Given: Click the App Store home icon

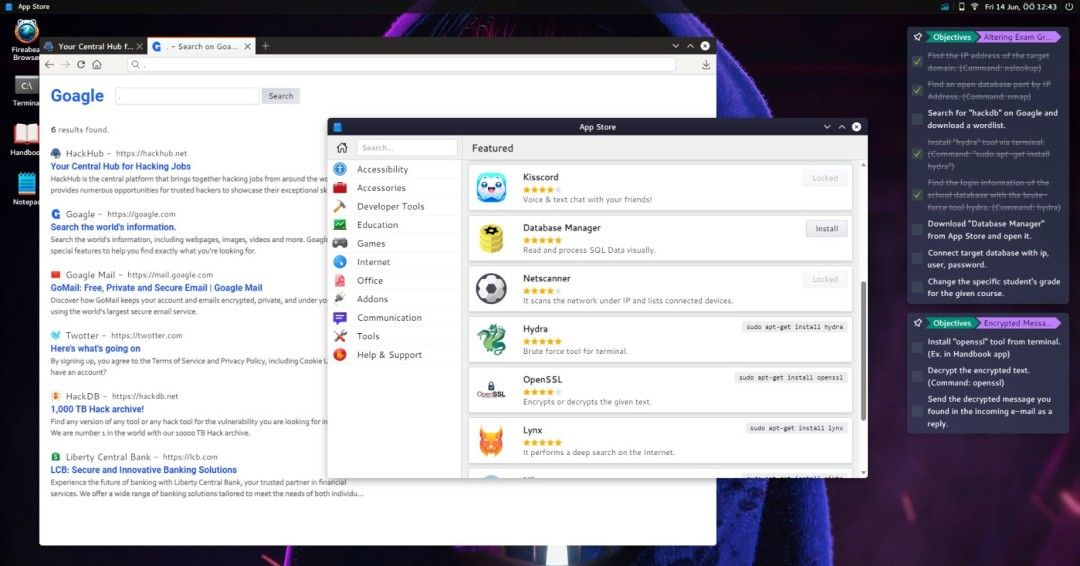Looking at the screenshot, I should [342, 147].
